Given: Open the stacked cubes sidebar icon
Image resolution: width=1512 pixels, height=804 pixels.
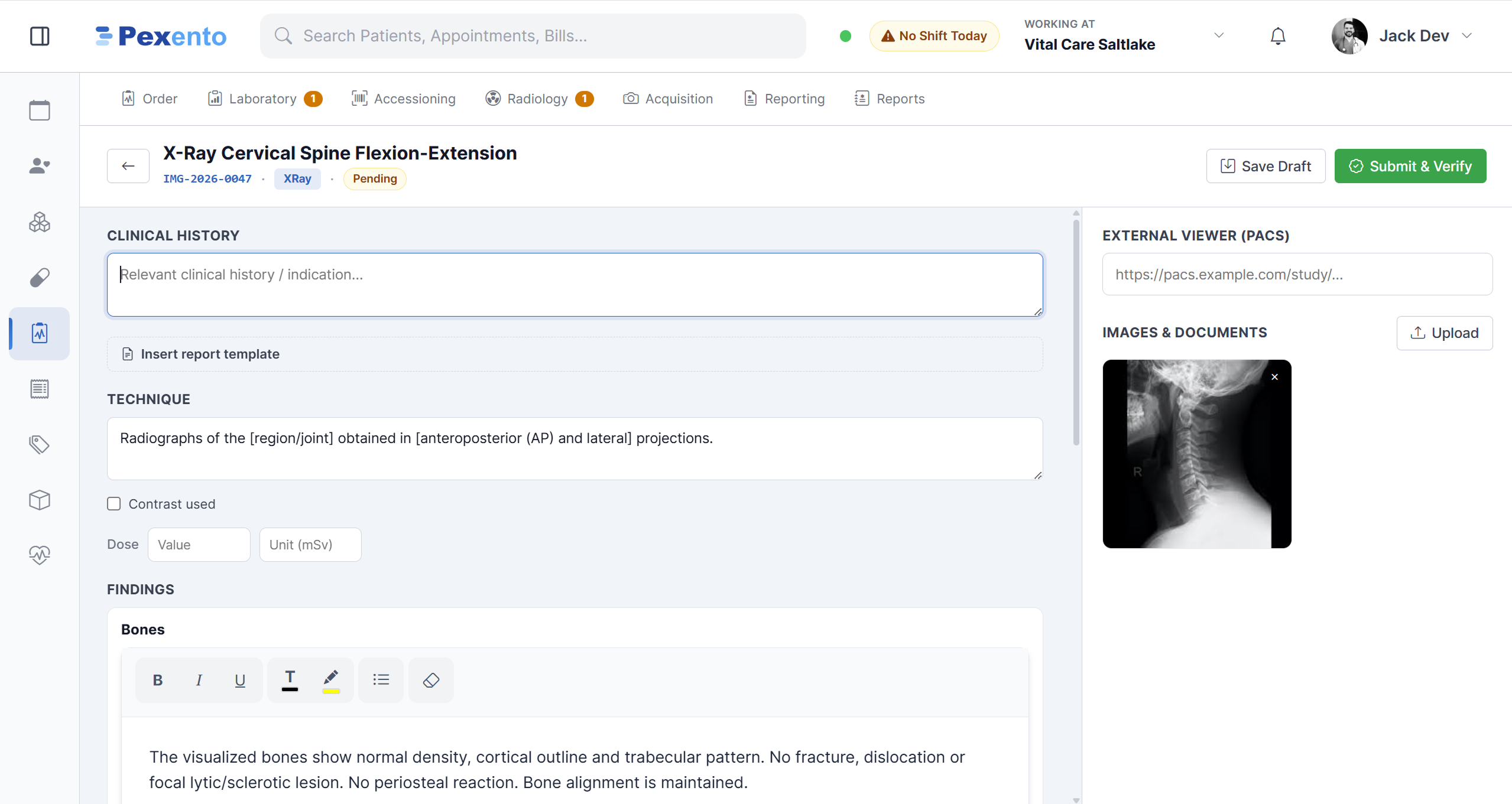Looking at the screenshot, I should pyautogui.click(x=40, y=222).
